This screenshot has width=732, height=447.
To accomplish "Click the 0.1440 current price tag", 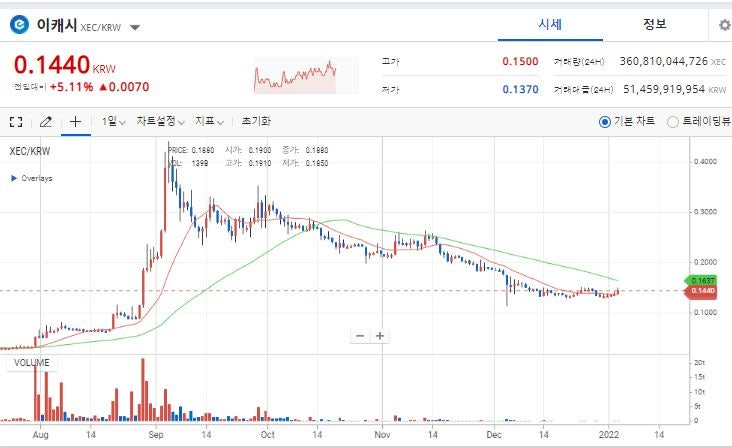I will pyautogui.click(x=701, y=291).
